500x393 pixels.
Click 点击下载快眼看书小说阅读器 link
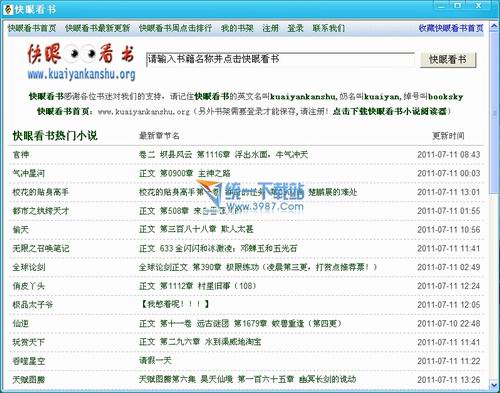(x=390, y=111)
